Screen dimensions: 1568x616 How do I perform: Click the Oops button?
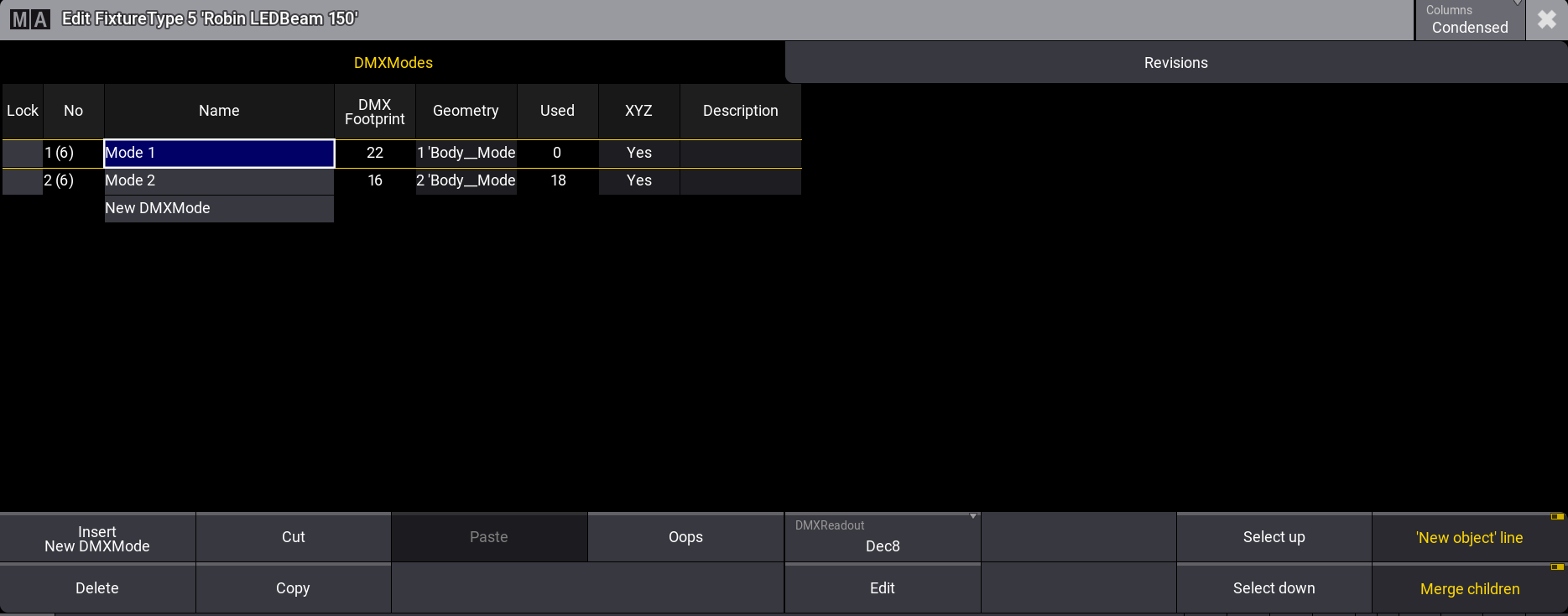[x=685, y=537]
